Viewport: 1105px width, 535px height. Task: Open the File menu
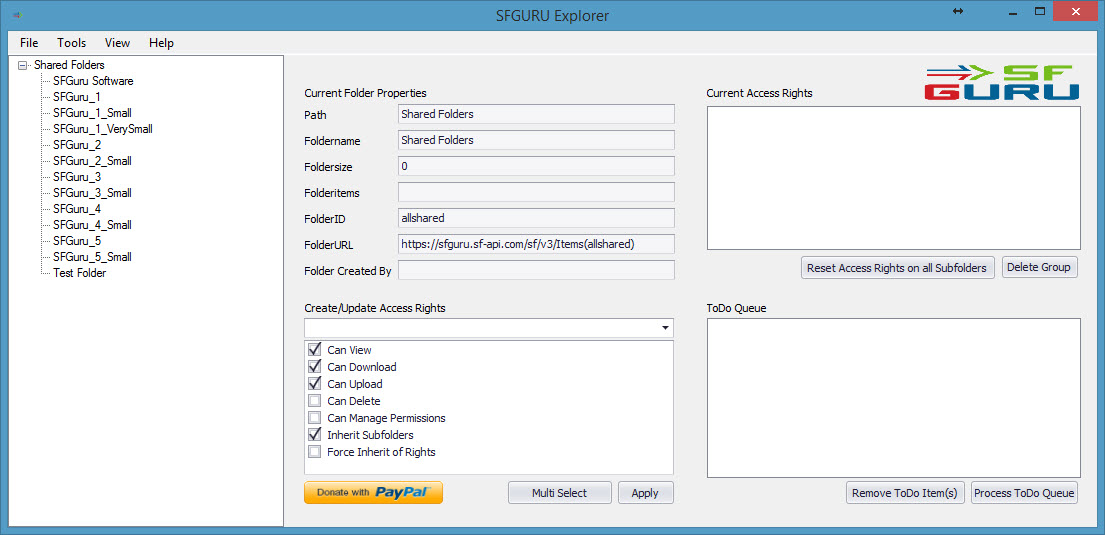(x=30, y=43)
